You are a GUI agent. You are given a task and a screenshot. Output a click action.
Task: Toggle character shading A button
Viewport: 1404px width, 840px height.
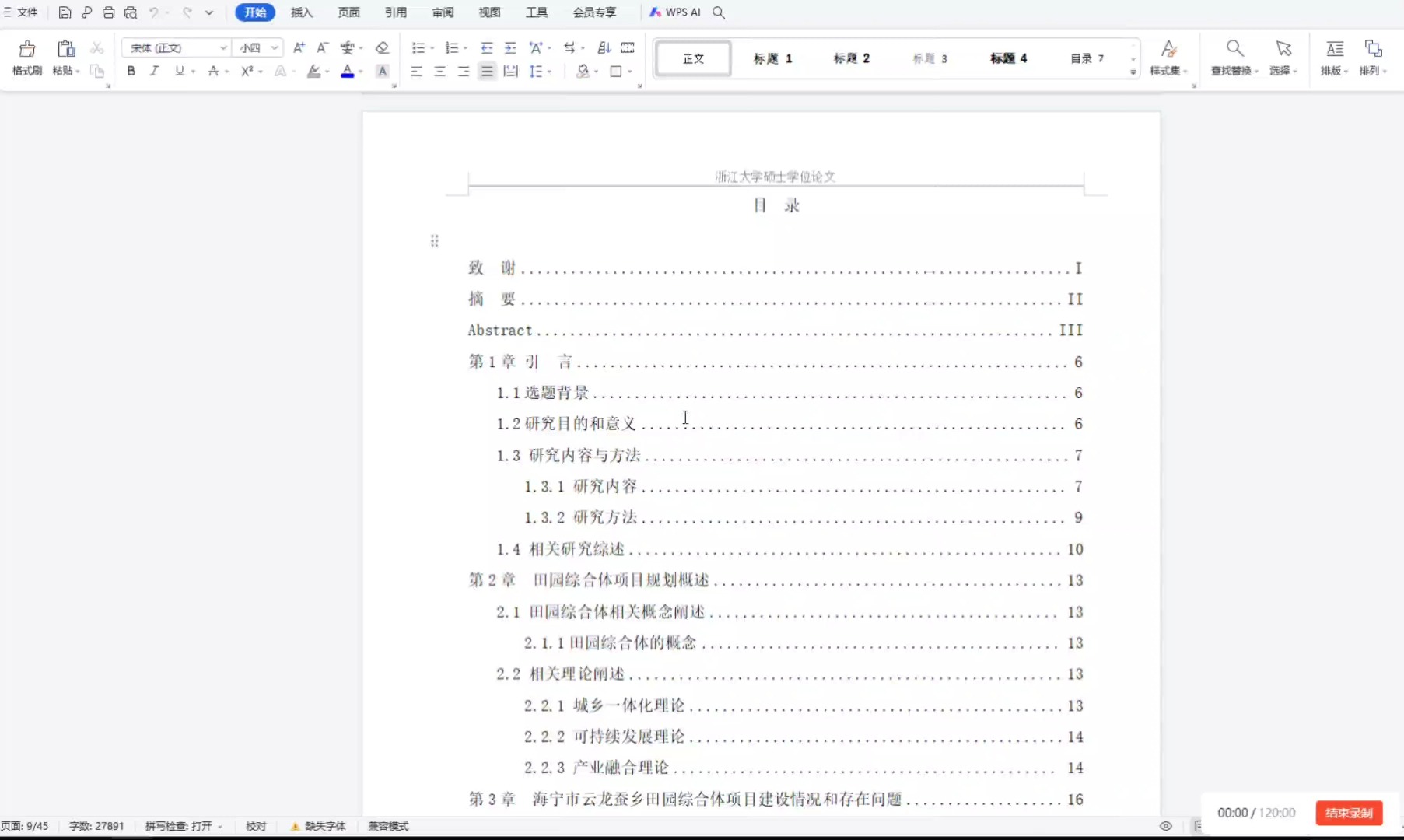pos(382,72)
